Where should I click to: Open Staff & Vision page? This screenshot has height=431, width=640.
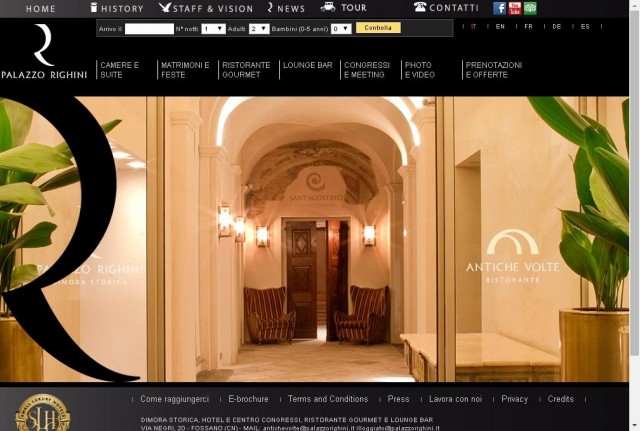[213, 9]
